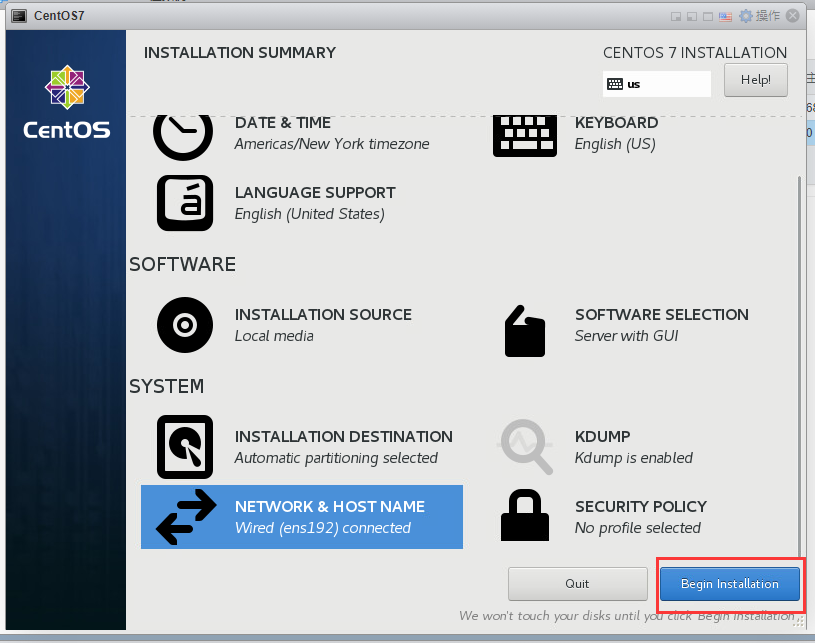Click the us keyboard layout indicator
The height and width of the screenshot is (643, 815).
click(x=656, y=84)
